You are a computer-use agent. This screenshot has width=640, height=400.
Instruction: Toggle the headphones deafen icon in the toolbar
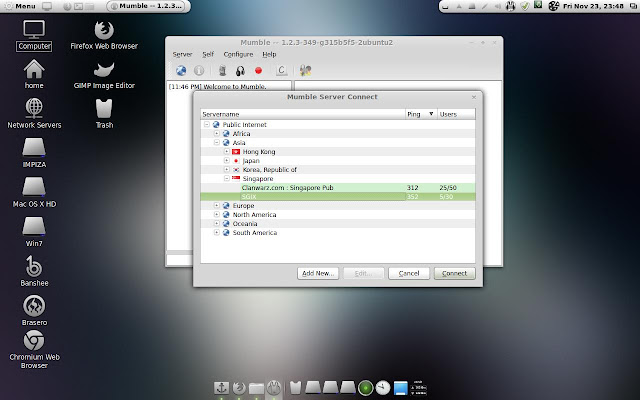point(240,71)
